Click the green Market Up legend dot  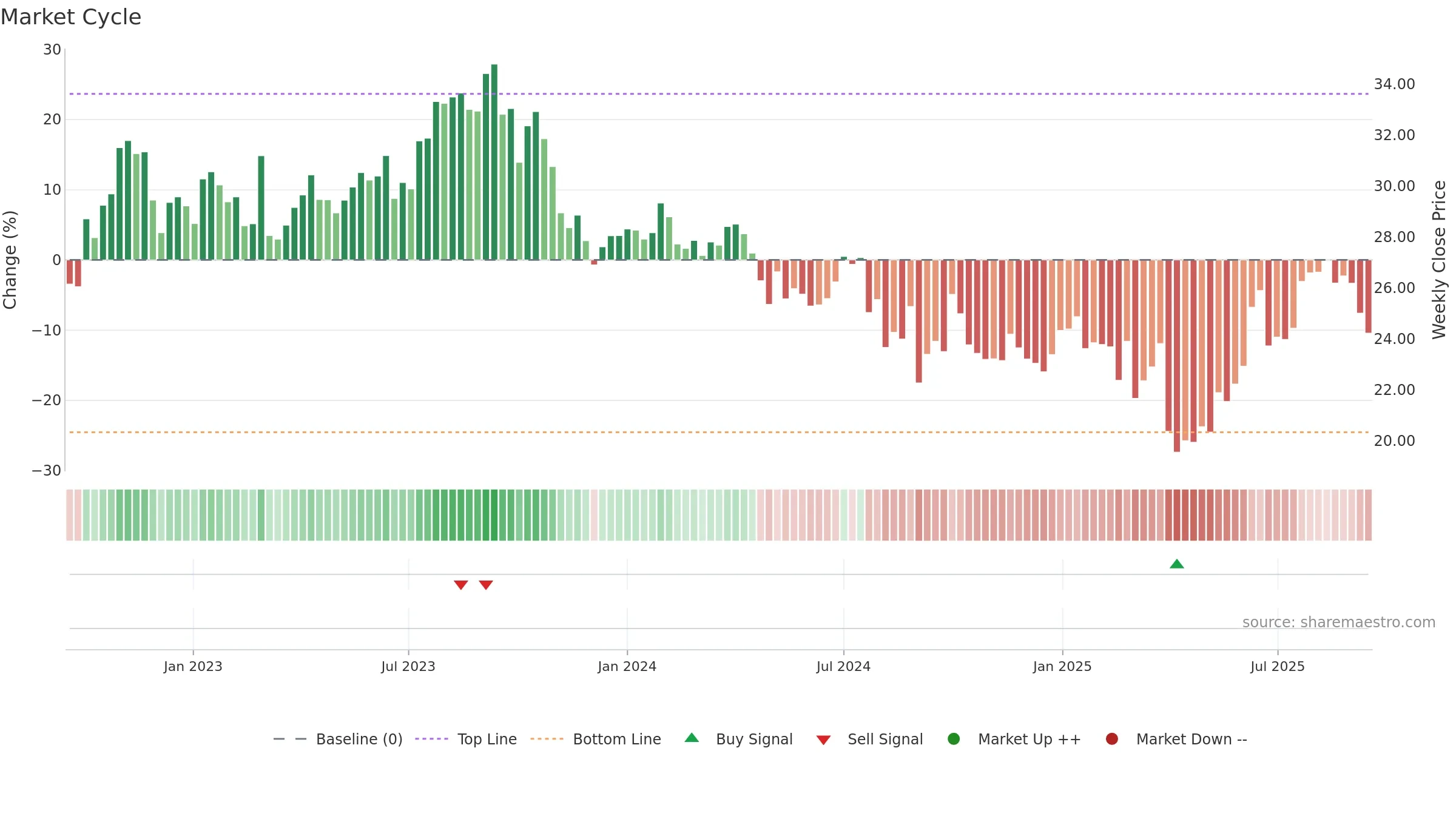click(954, 739)
